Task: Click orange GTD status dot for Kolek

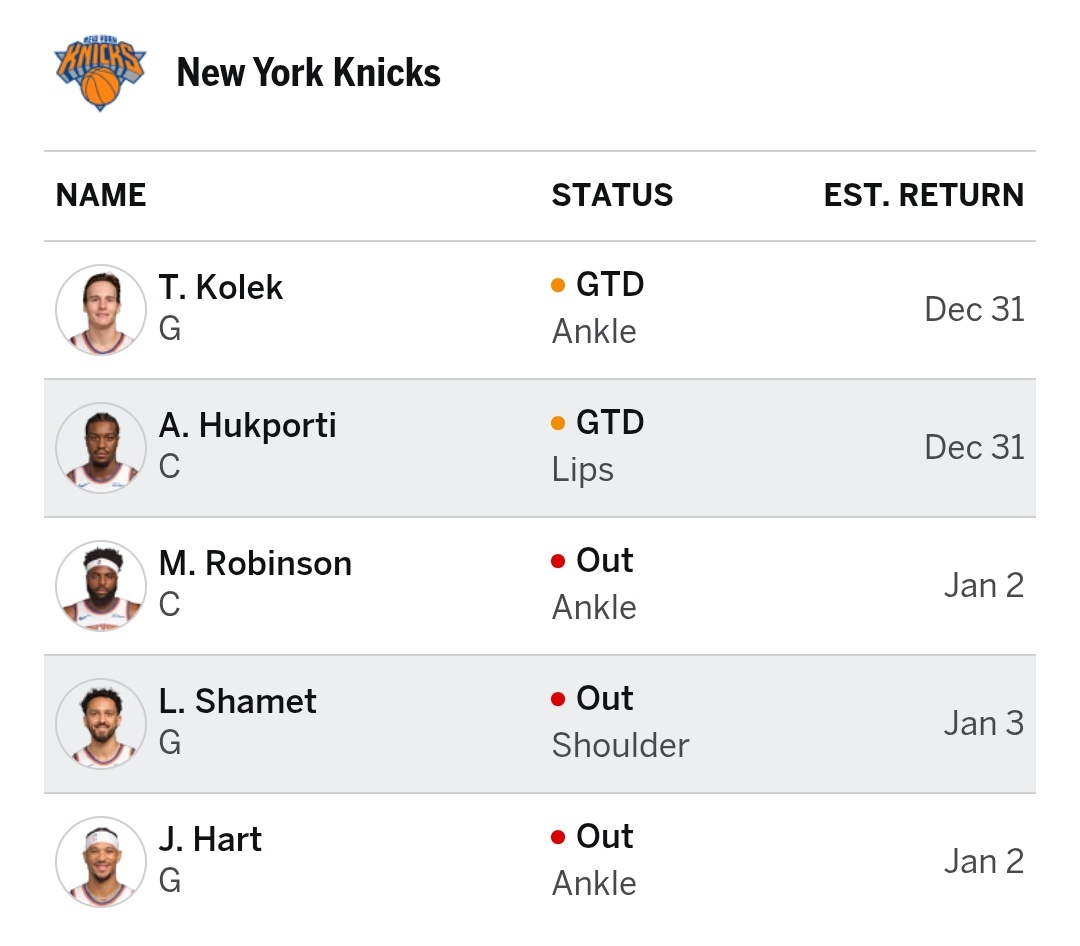Action: coord(558,286)
